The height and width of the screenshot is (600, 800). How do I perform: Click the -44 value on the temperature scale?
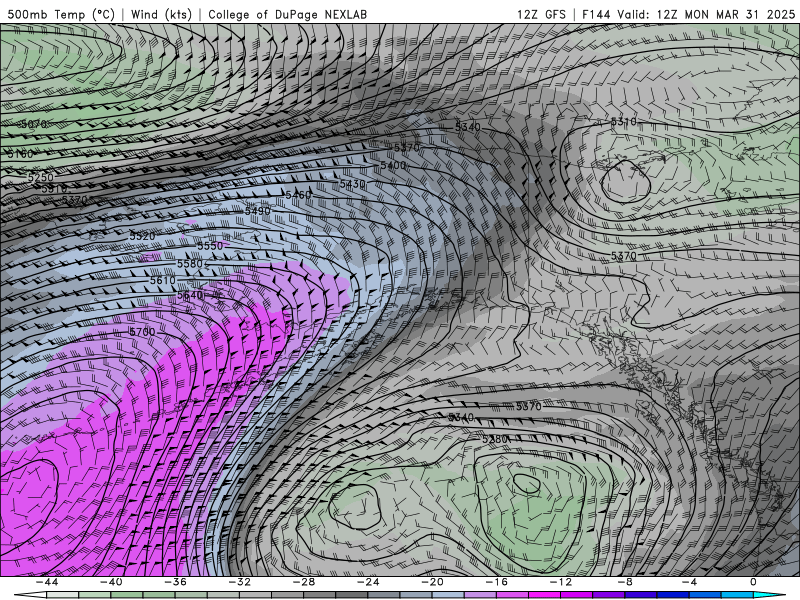[x=46, y=582]
